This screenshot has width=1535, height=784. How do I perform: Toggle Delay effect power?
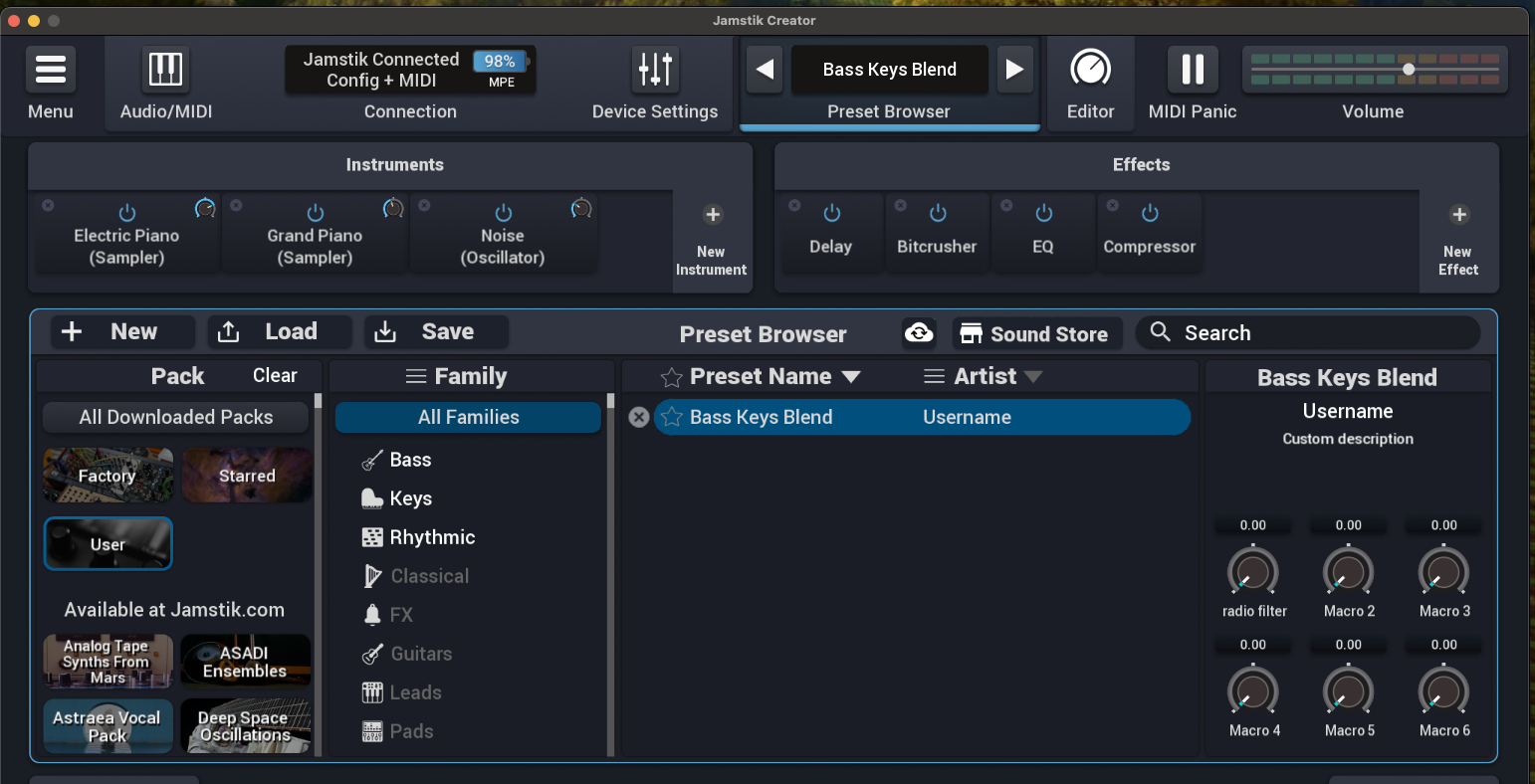tap(832, 213)
